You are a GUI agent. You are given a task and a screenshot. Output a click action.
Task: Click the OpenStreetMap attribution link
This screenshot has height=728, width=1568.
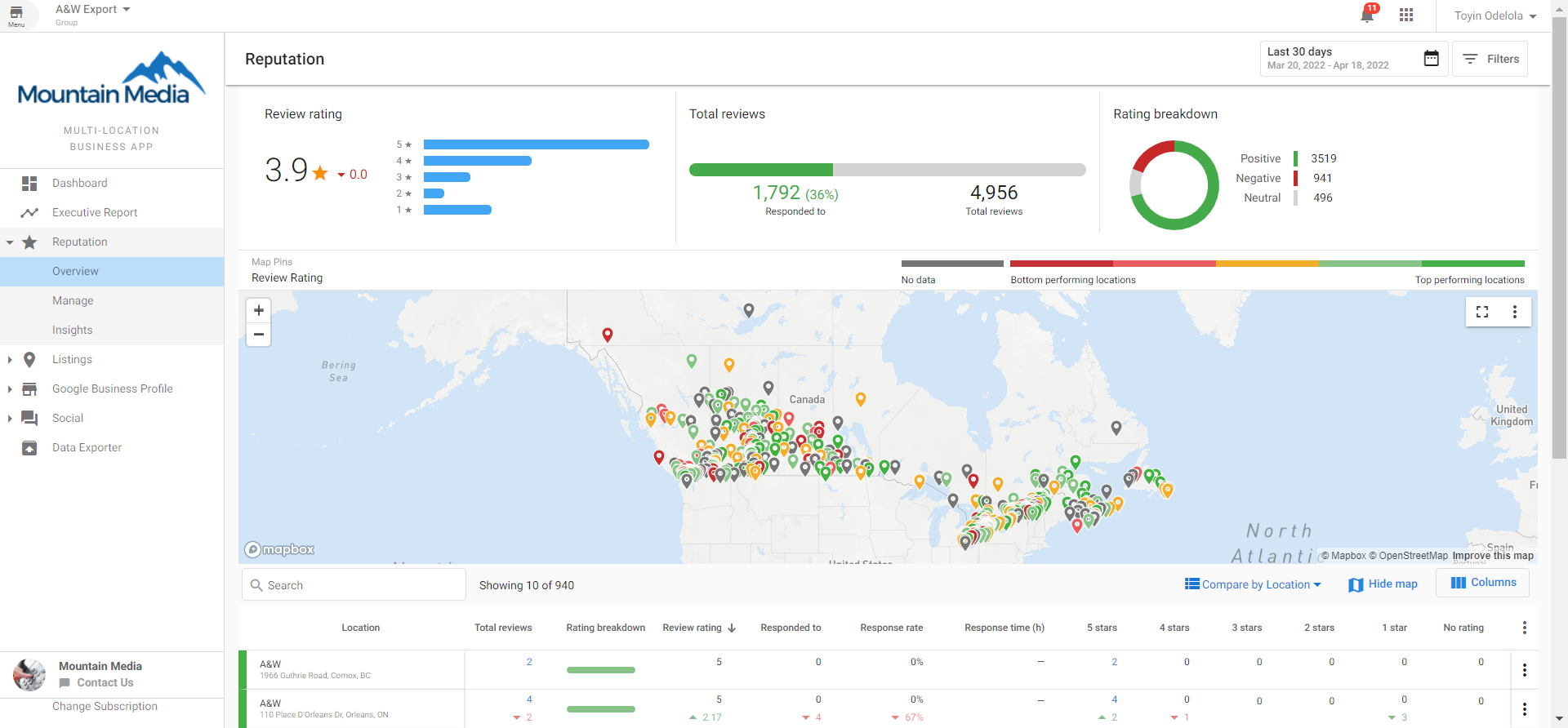[1408, 556]
